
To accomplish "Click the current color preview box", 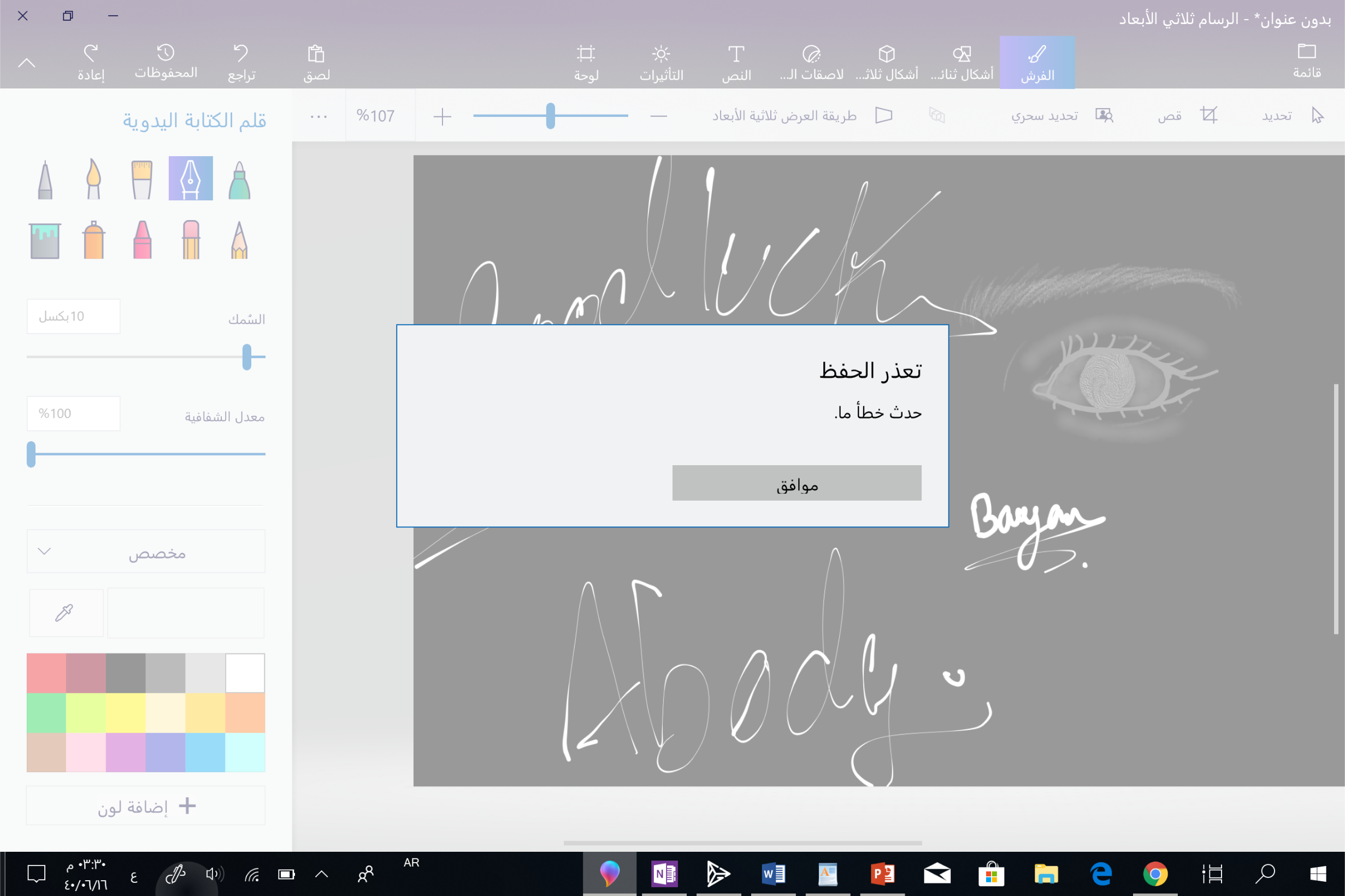I will 186,613.
